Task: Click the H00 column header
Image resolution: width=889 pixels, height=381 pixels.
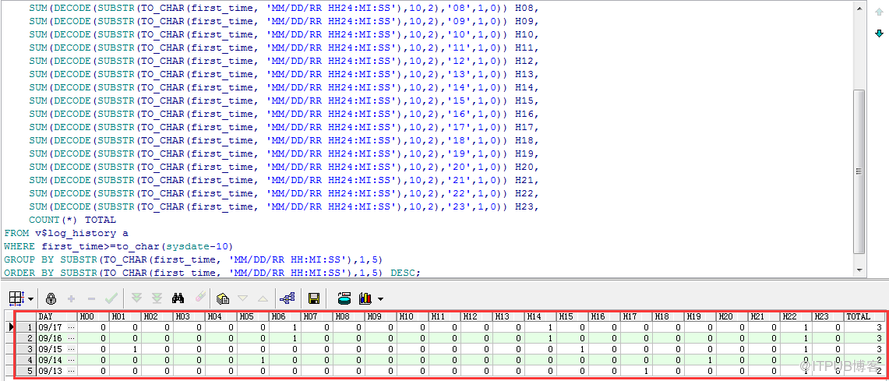Action: point(92,316)
